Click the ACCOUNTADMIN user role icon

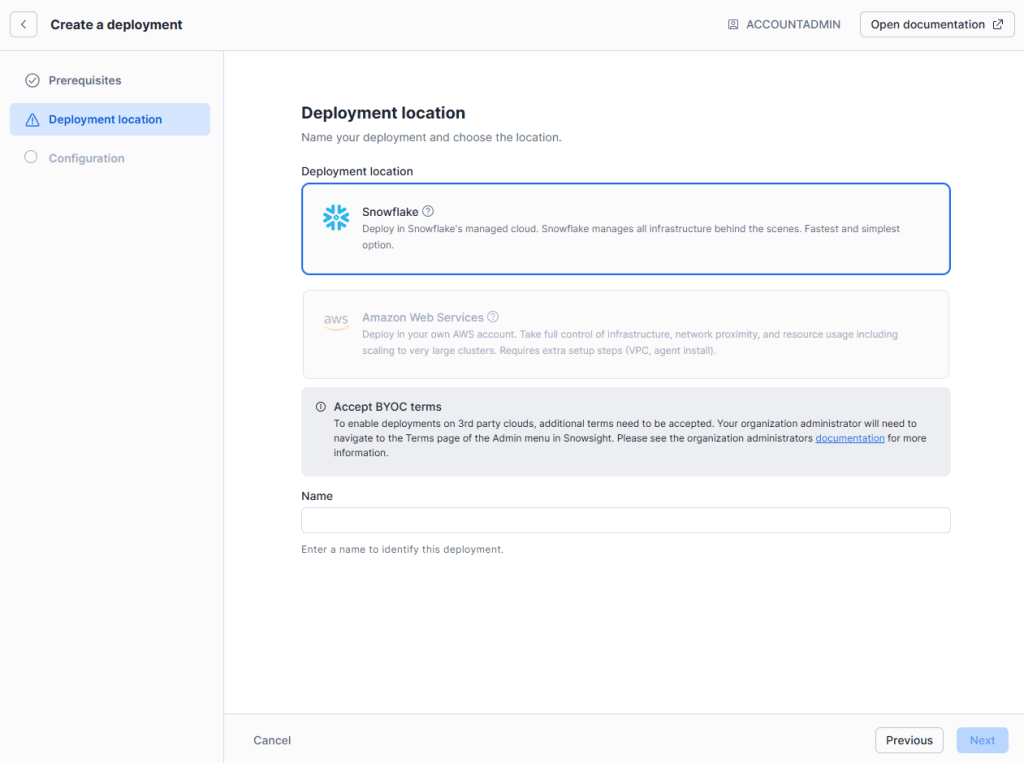click(733, 25)
